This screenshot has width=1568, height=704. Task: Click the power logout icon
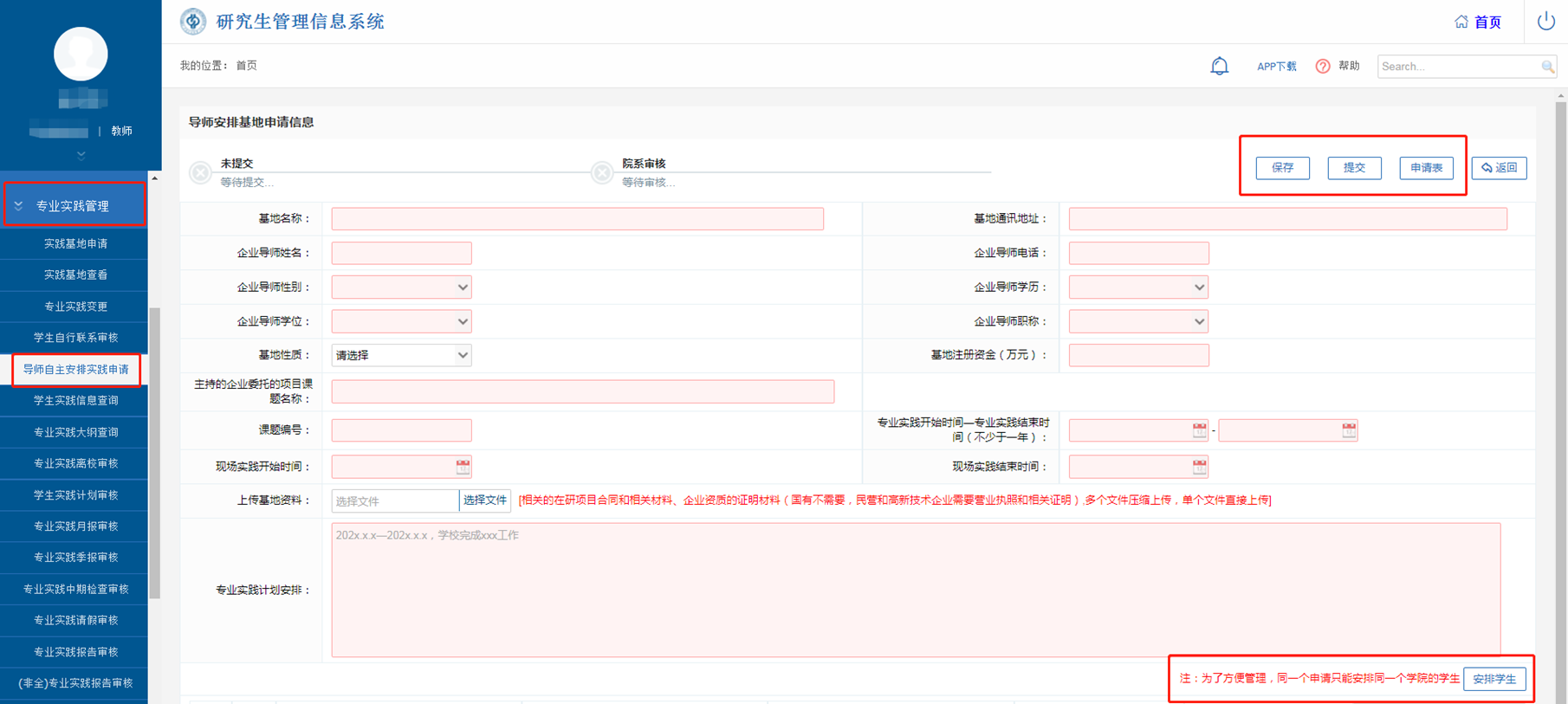point(1545,21)
